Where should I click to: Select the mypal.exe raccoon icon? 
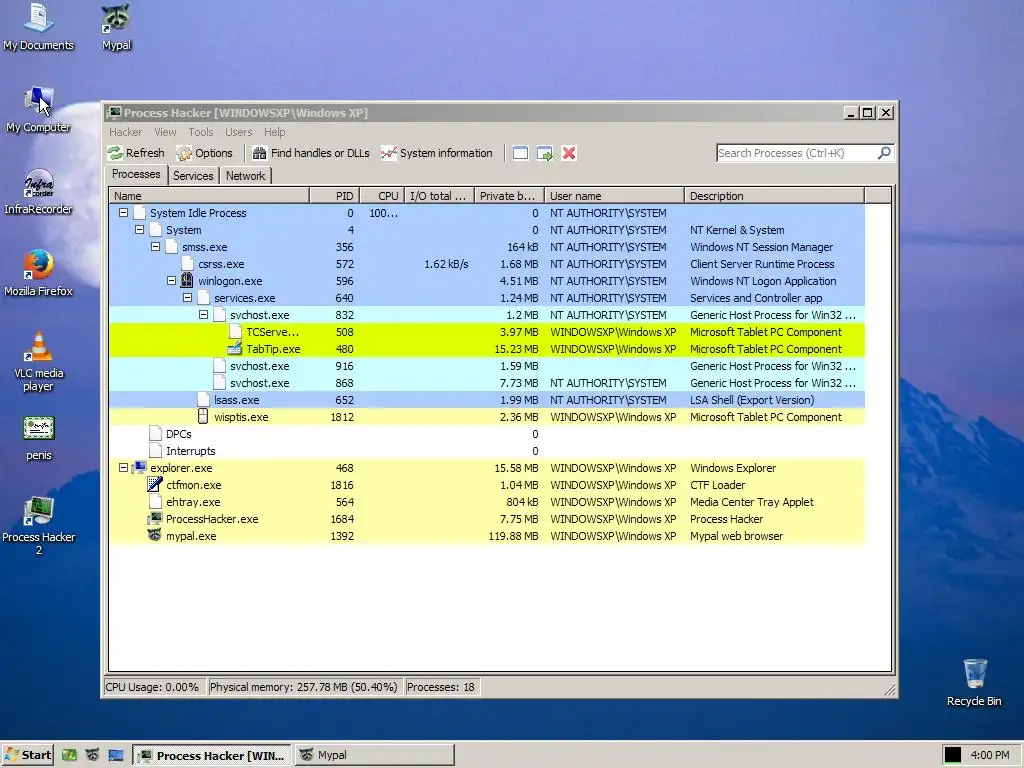155,536
